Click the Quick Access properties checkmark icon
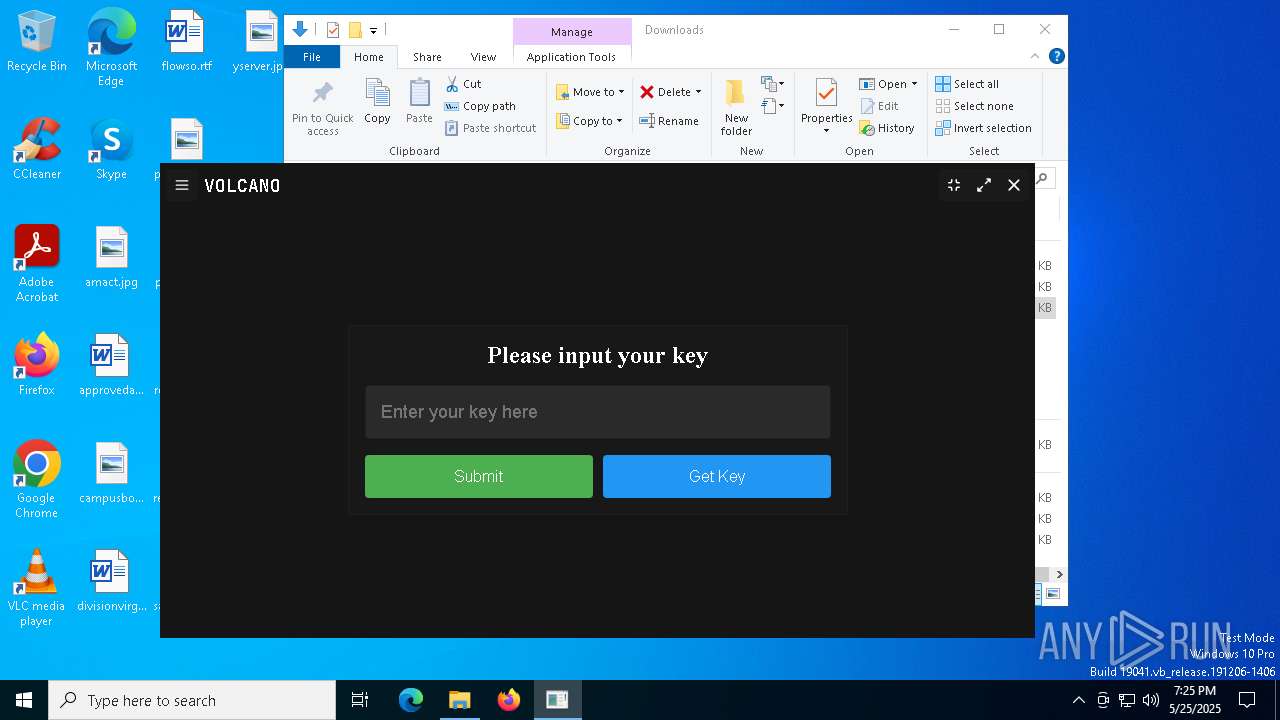The height and width of the screenshot is (720, 1280). pos(333,30)
